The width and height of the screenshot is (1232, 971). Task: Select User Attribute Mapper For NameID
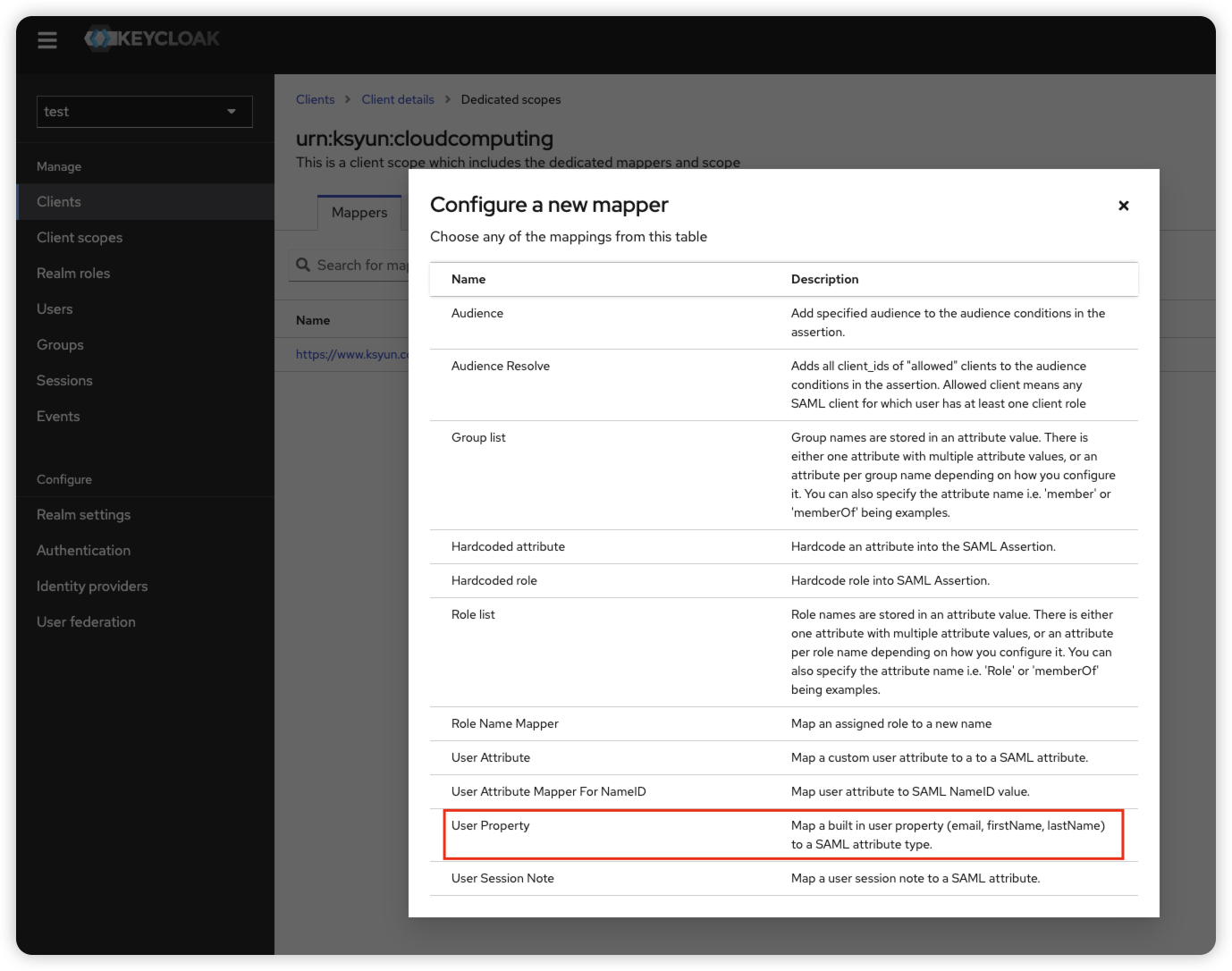(x=548, y=791)
